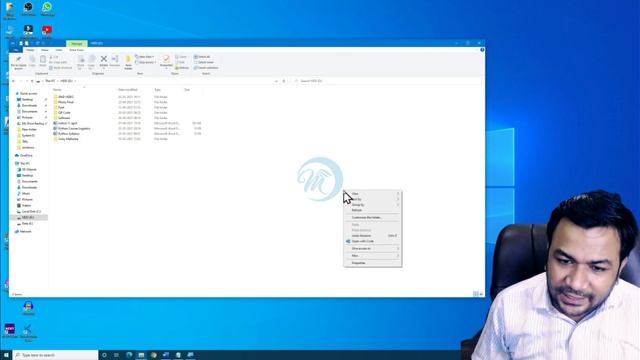Open the View submenu in context menu
640x360 pixels.
pyautogui.click(x=373, y=193)
